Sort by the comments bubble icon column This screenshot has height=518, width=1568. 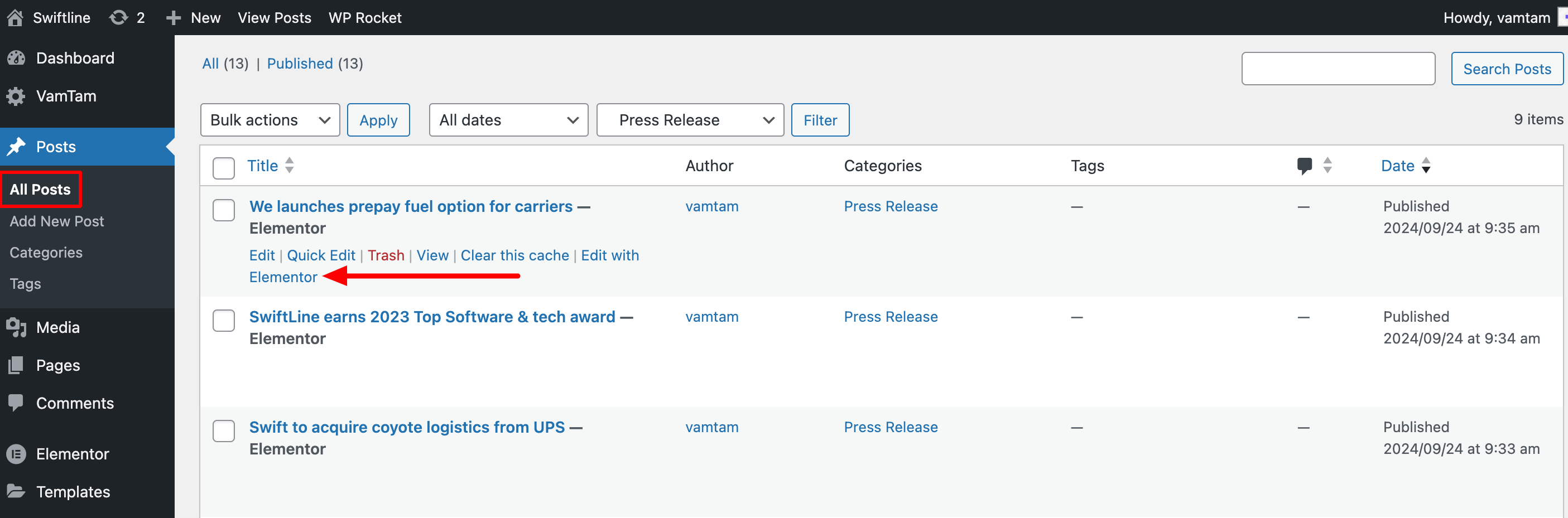[1305, 166]
